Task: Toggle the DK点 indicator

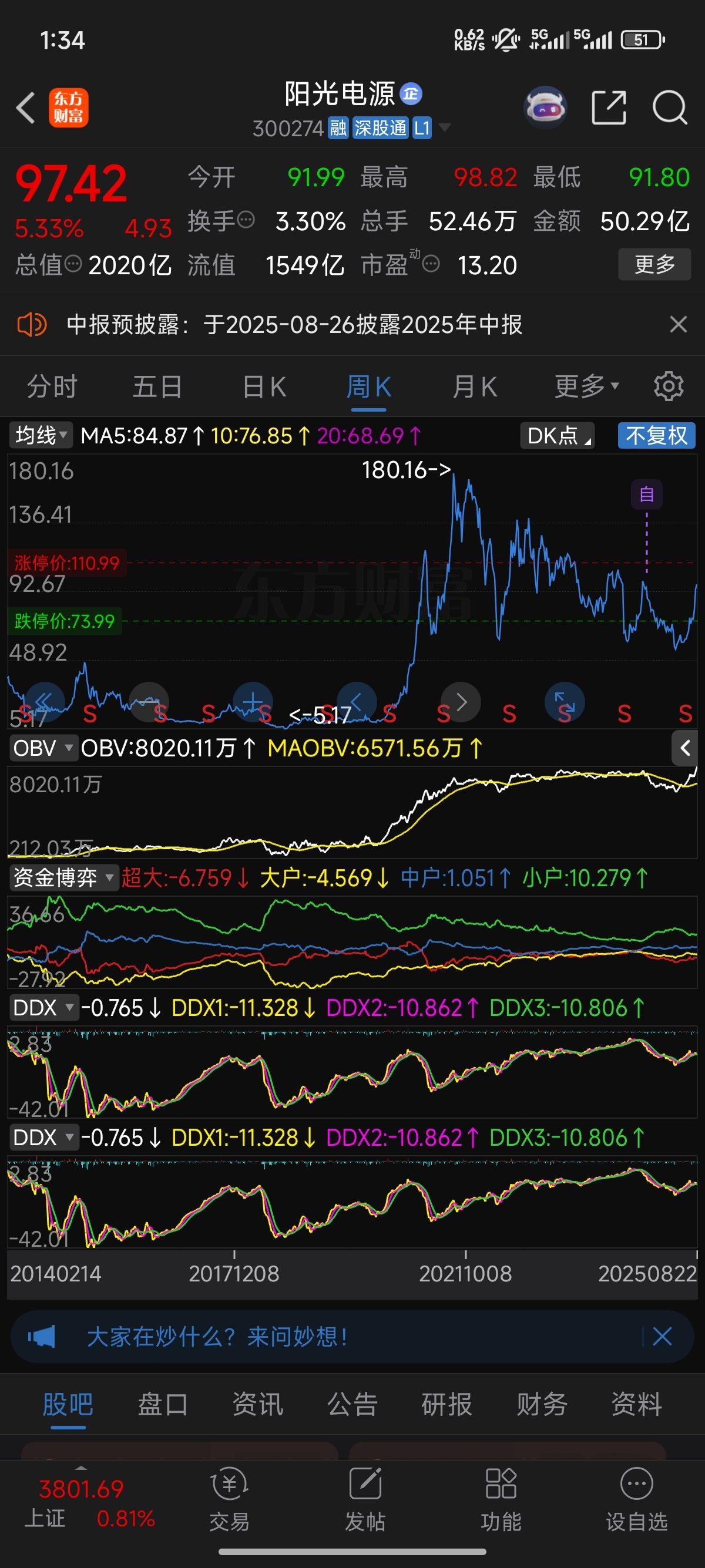Action: [557, 436]
